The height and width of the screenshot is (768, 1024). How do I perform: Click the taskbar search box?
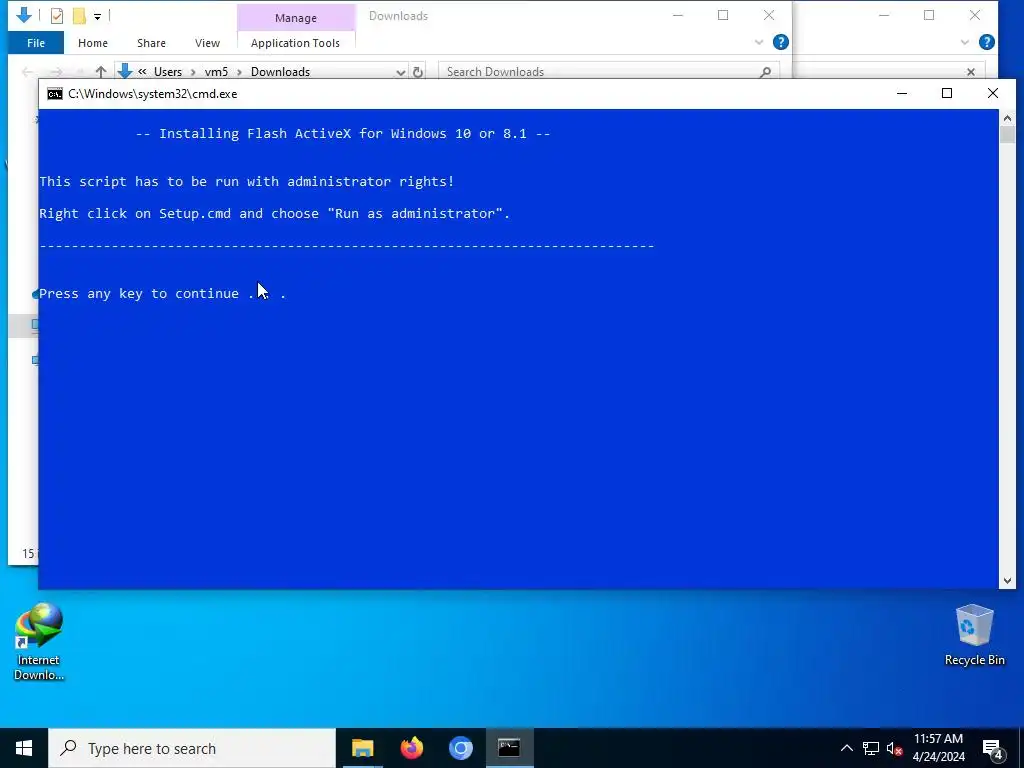point(192,748)
